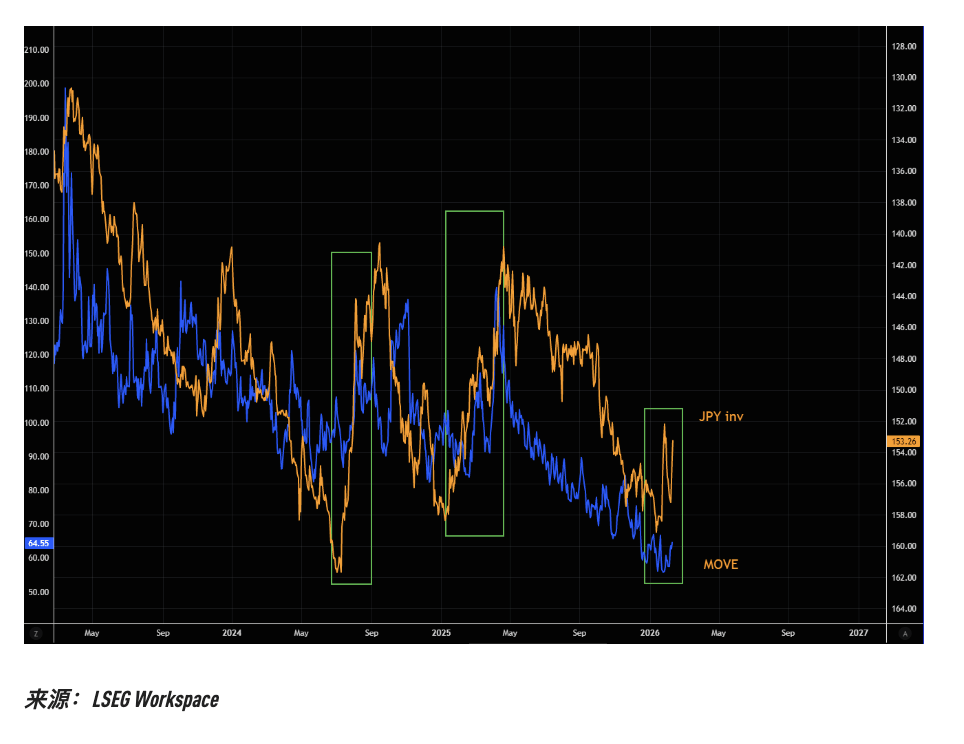The image size is (964, 744).
Task: Click the A auto-scale button at bottom-right
Action: pyautogui.click(x=905, y=633)
